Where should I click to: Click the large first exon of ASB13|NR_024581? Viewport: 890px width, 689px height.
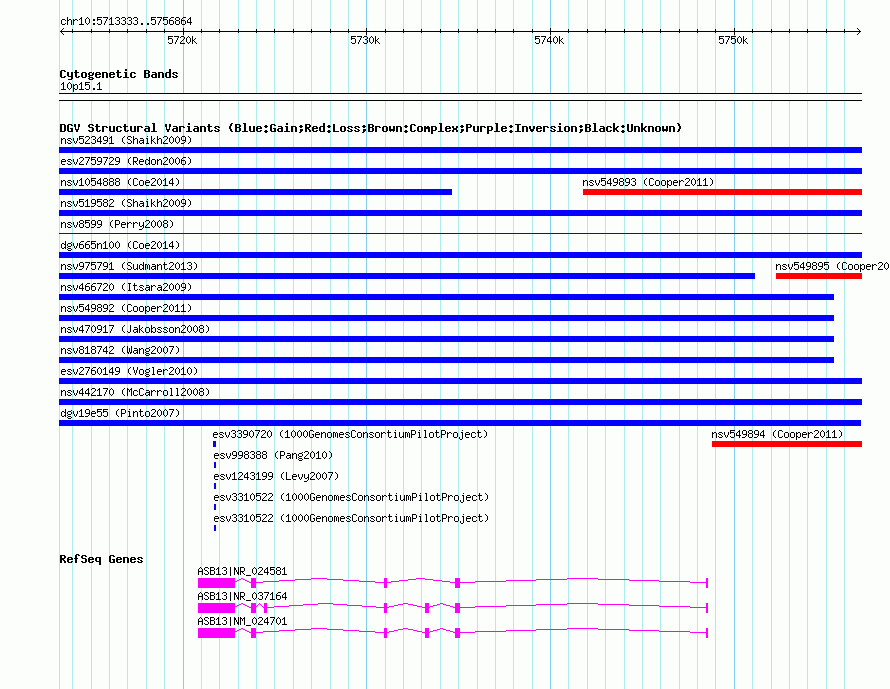tap(216, 583)
